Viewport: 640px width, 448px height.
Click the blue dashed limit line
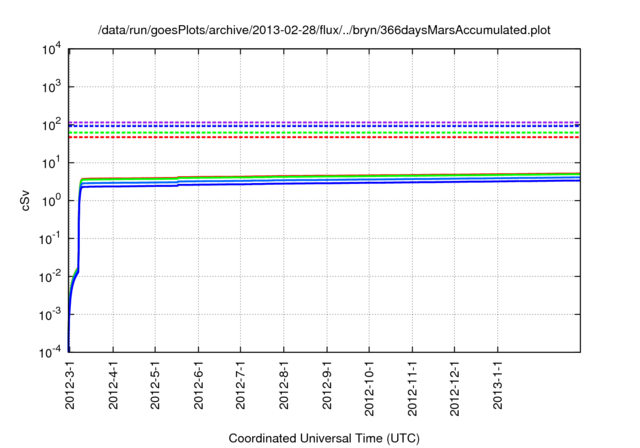pos(324,126)
